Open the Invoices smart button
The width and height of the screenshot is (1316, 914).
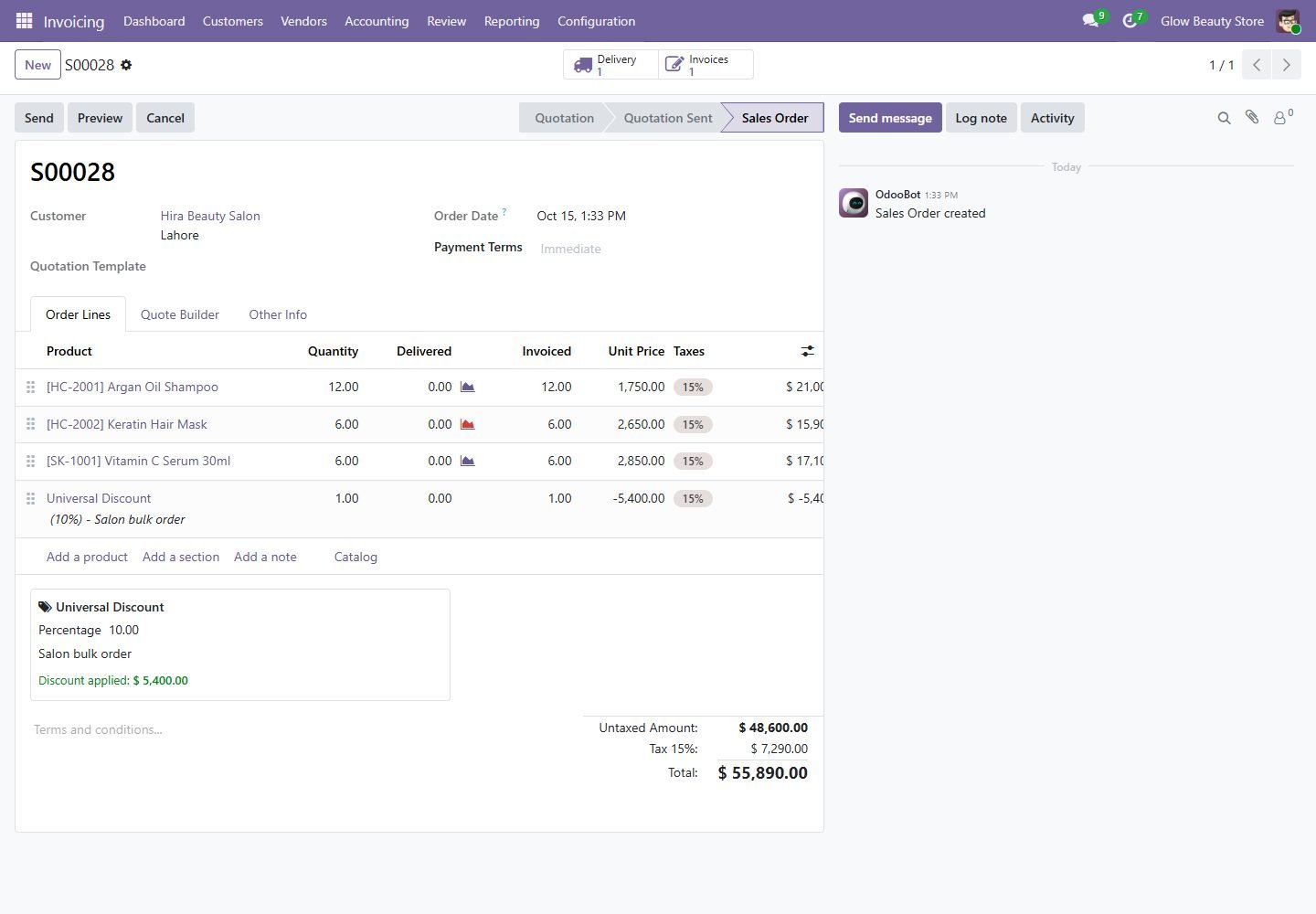pos(706,65)
